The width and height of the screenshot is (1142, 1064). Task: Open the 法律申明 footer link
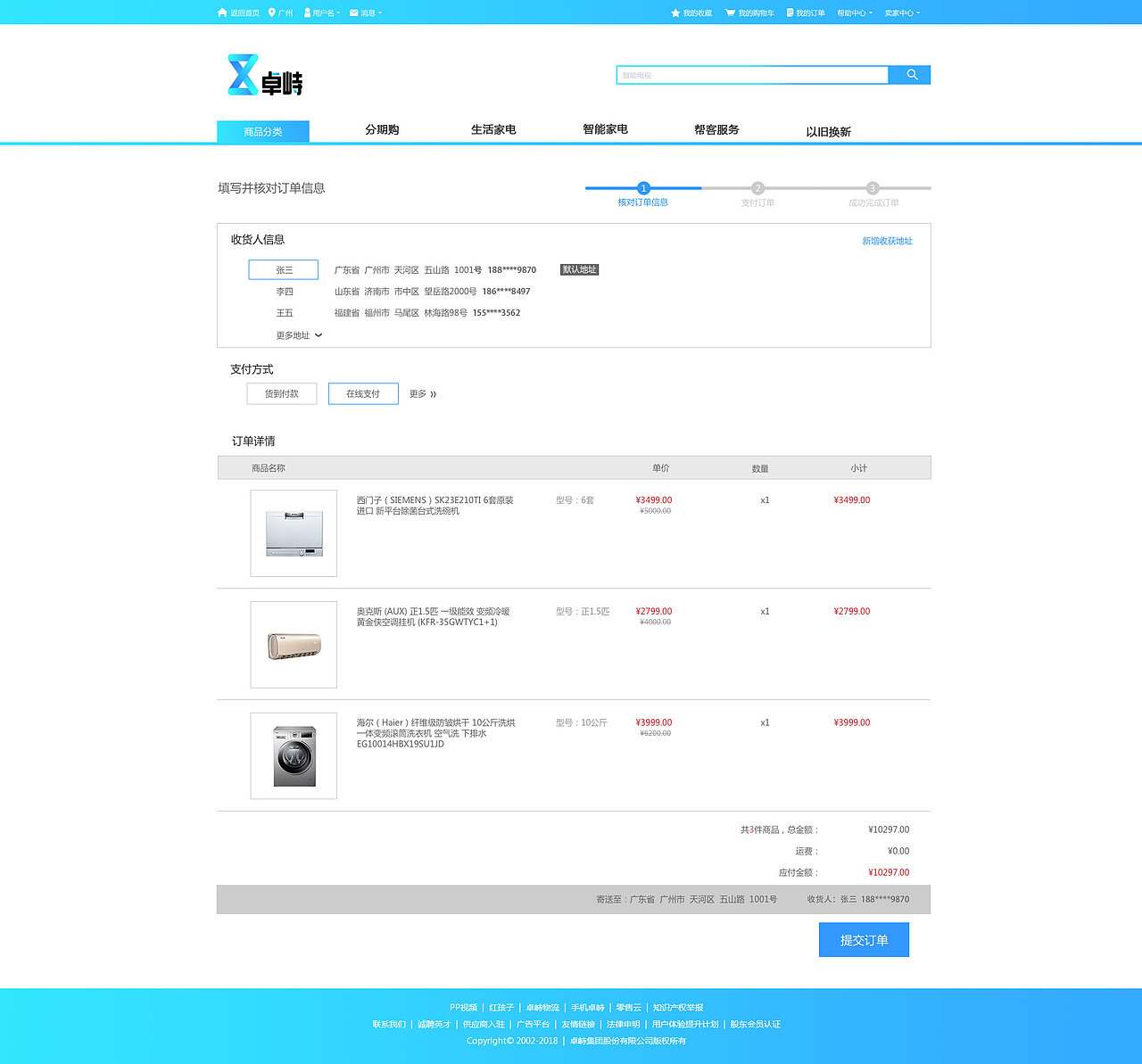pyautogui.click(x=624, y=1024)
